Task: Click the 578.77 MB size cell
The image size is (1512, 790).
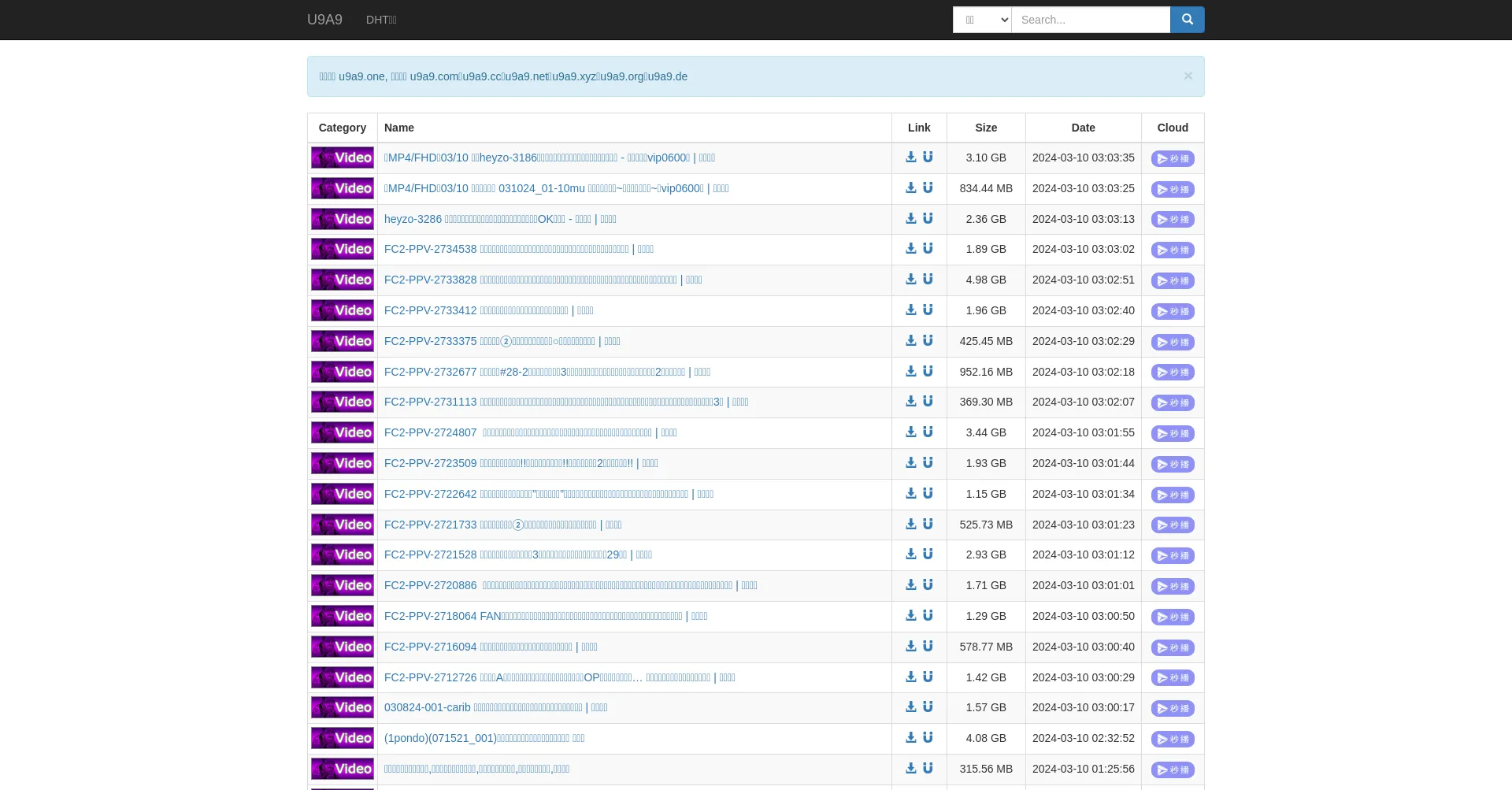Action: click(986, 647)
